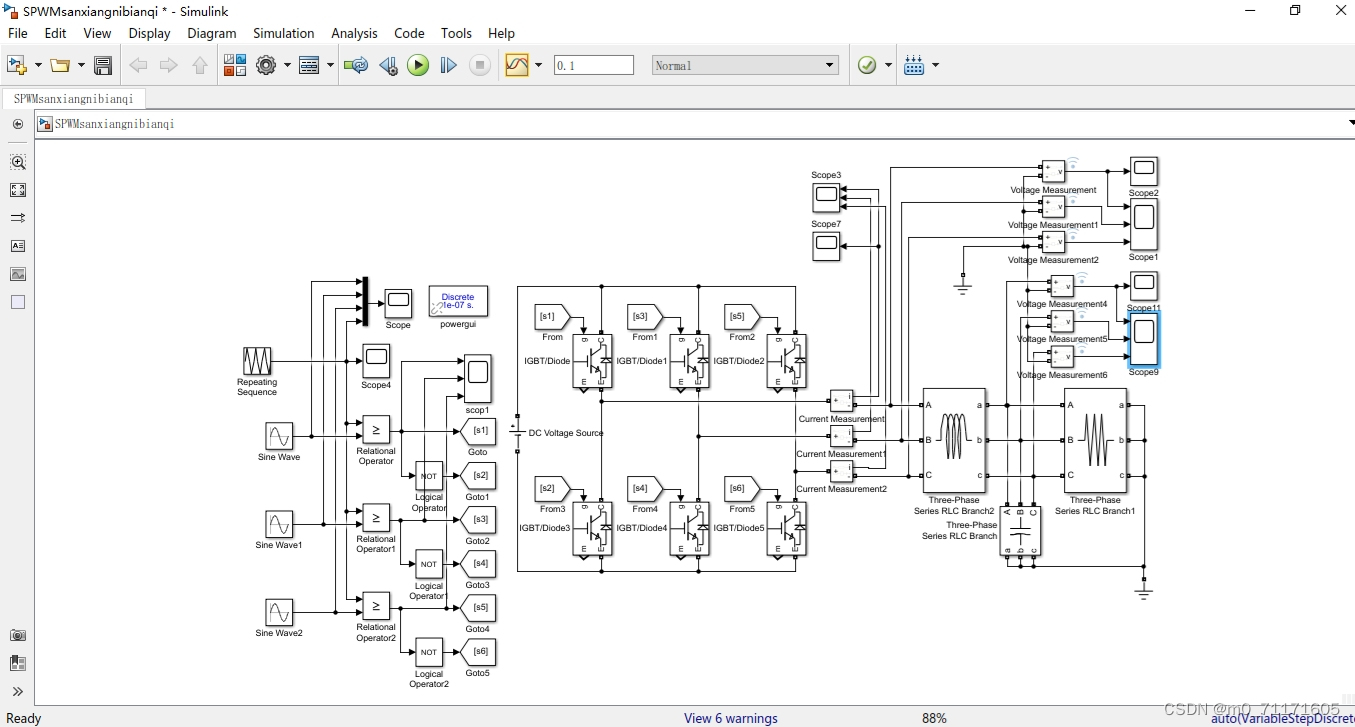Expand the Configuration gear dropdown arrow
The image size is (1355, 727).
(287, 65)
